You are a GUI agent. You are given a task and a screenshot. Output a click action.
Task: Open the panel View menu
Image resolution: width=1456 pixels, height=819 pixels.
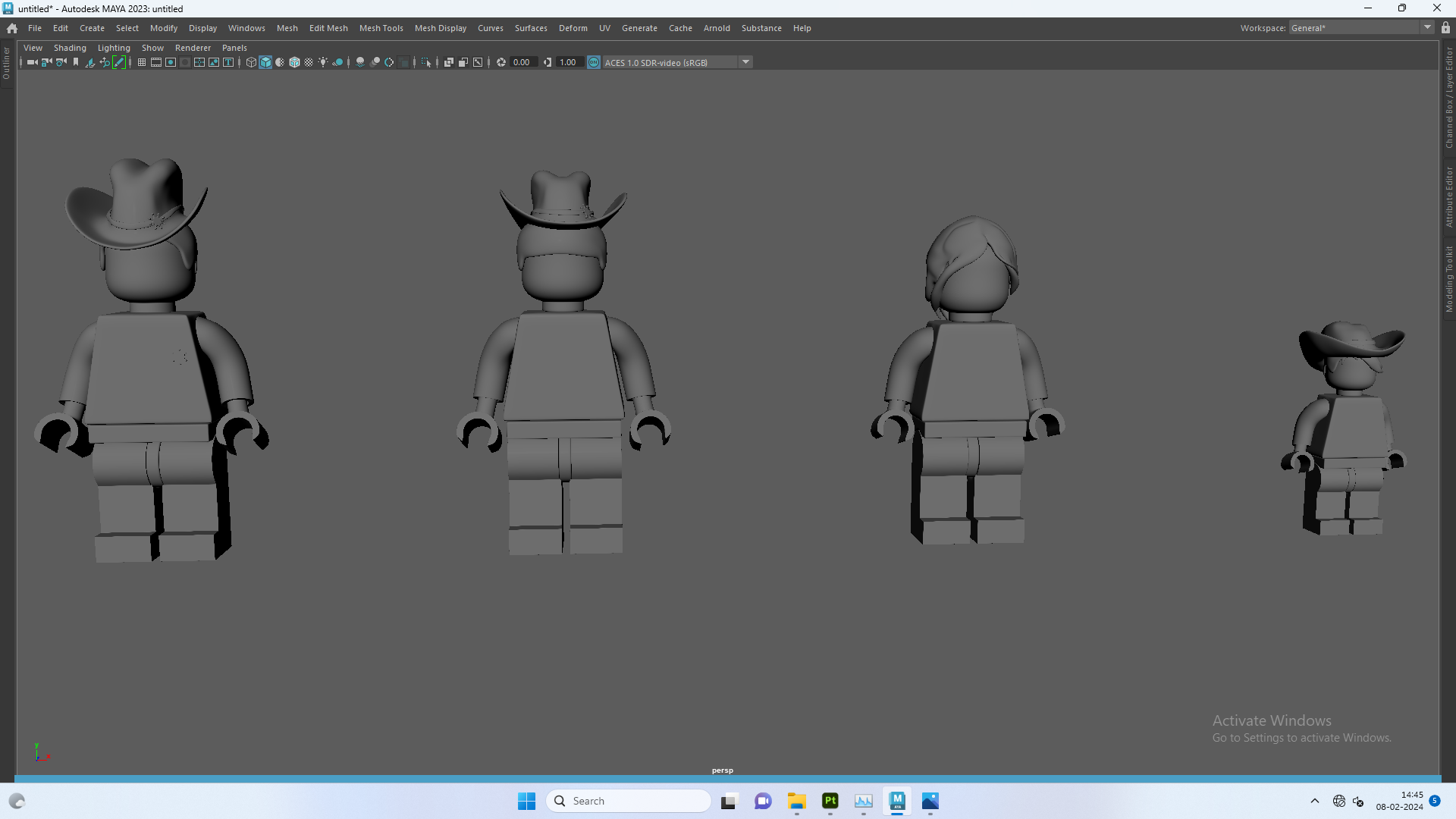[33, 48]
